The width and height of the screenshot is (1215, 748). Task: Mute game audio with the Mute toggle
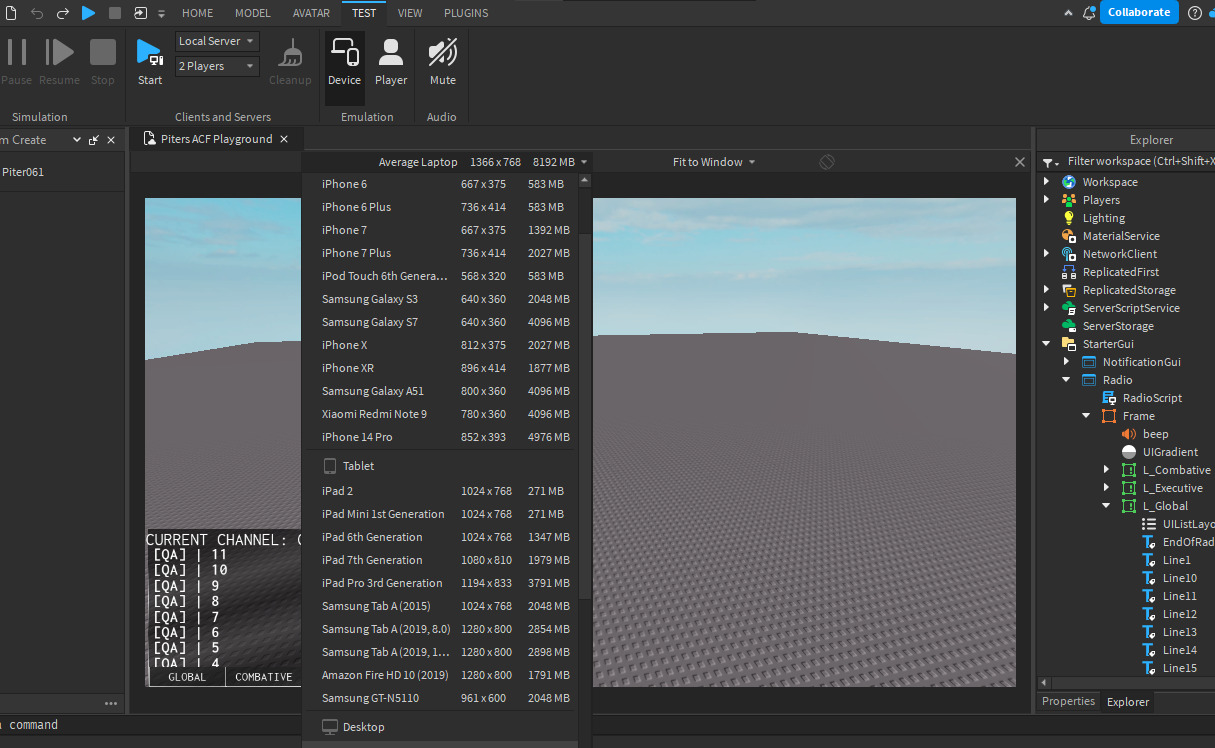tap(442, 57)
